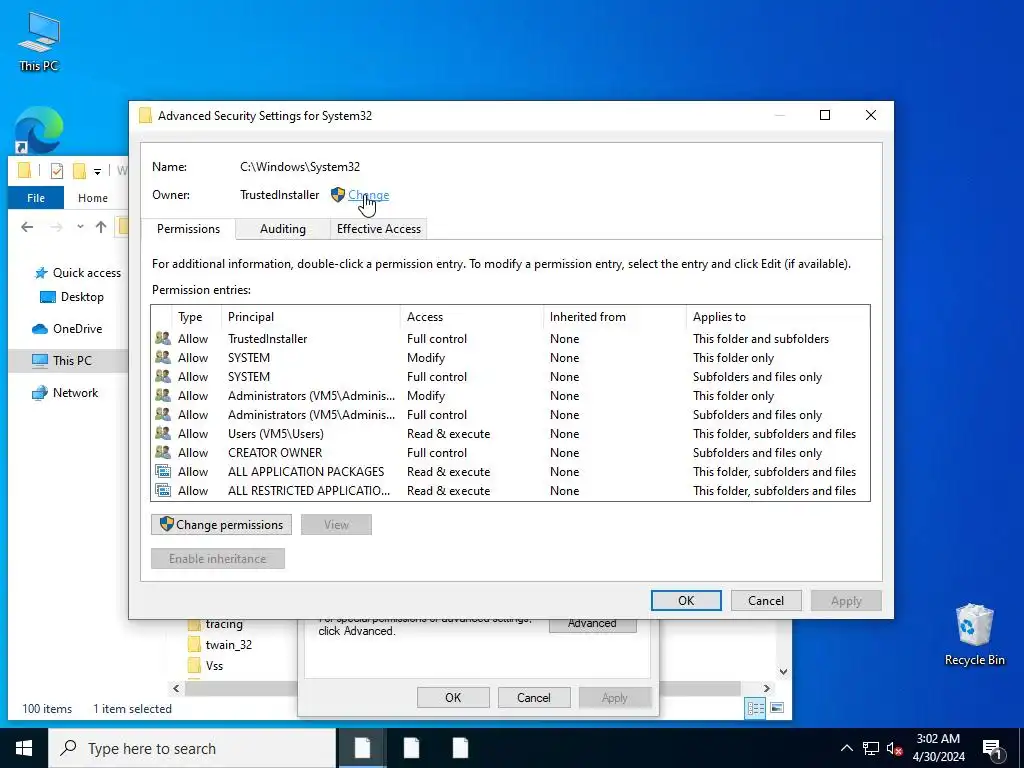Click the Type column header
The width and height of the screenshot is (1024, 768).
197,317
